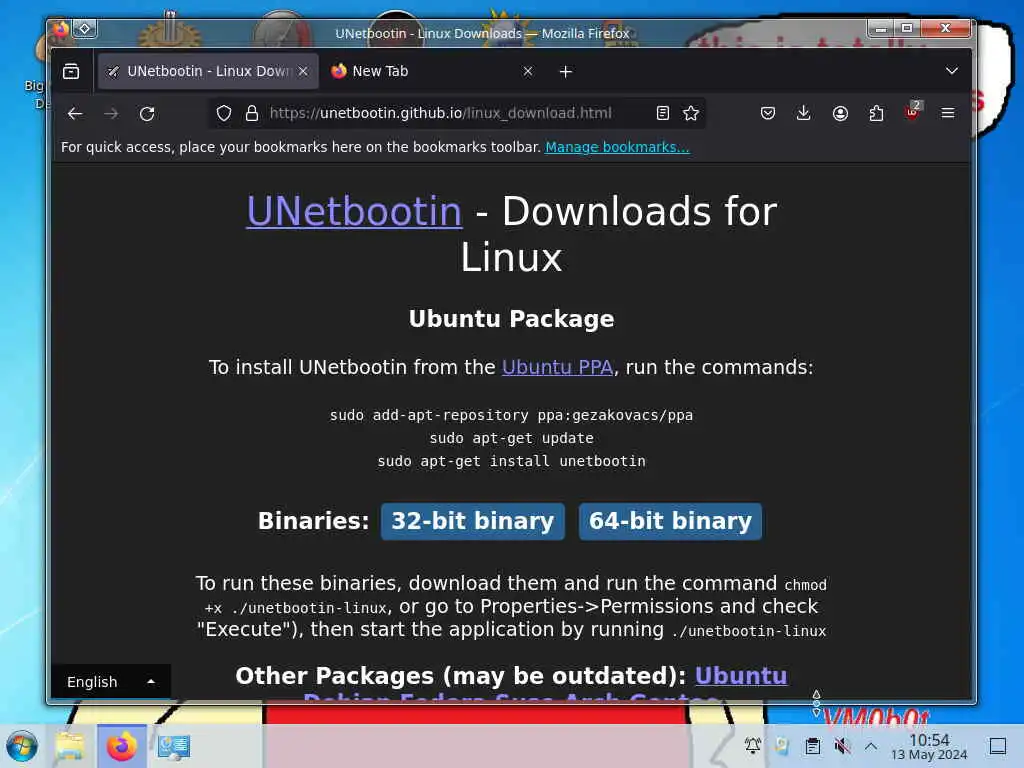Open the clock showing 10:54

(x=929, y=746)
